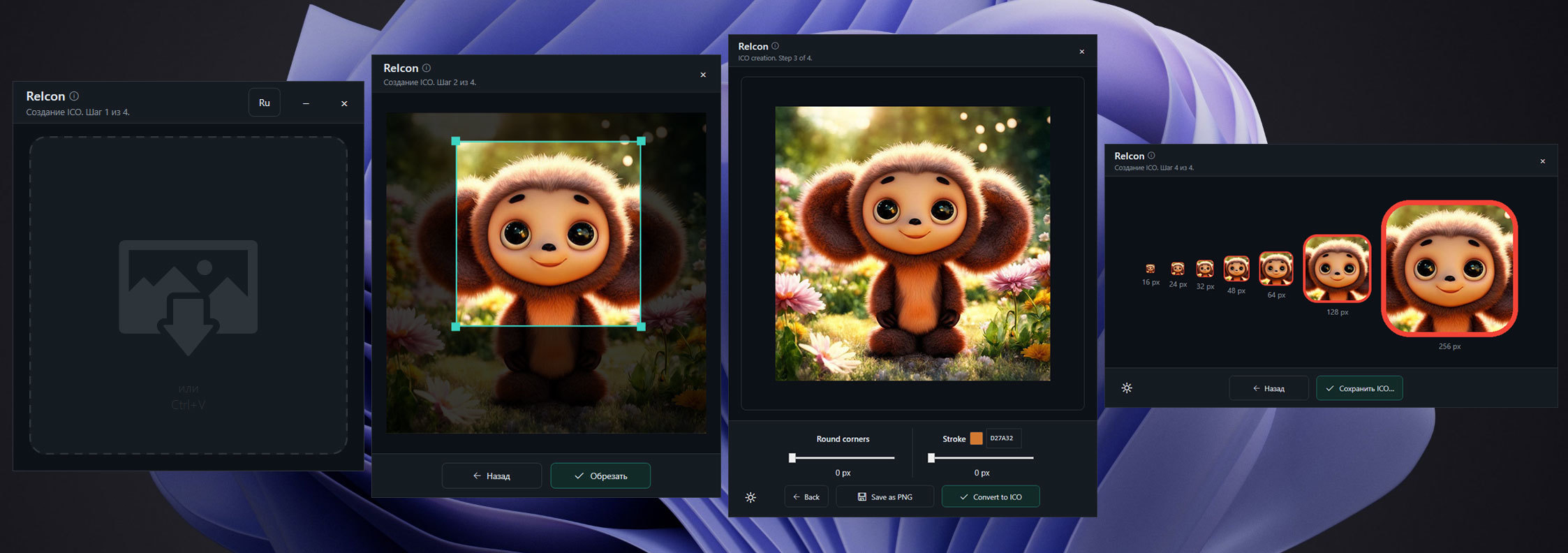Close the step 2 crop window
This screenshot has height=553, width=1568.
pos(703,75)
